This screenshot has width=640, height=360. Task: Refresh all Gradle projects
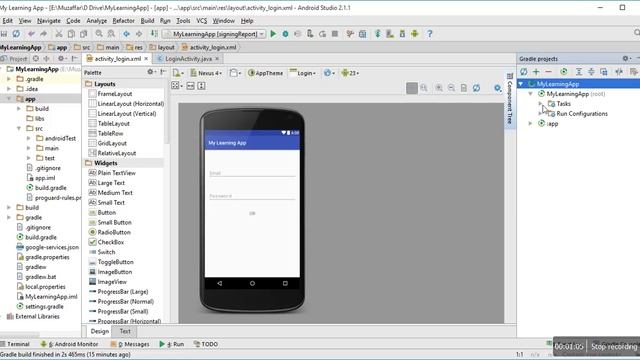tap(524, 72)
